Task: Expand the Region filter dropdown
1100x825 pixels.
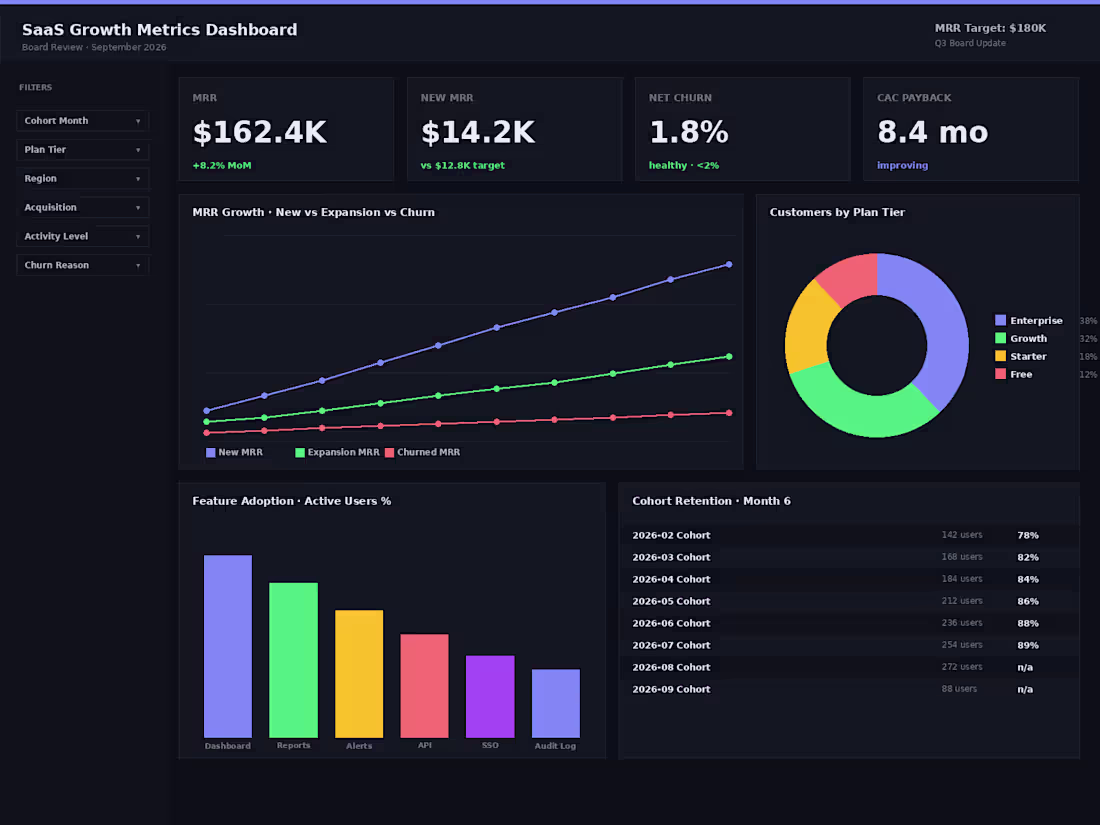Action: pyautogui.click(x=82, y=178)
